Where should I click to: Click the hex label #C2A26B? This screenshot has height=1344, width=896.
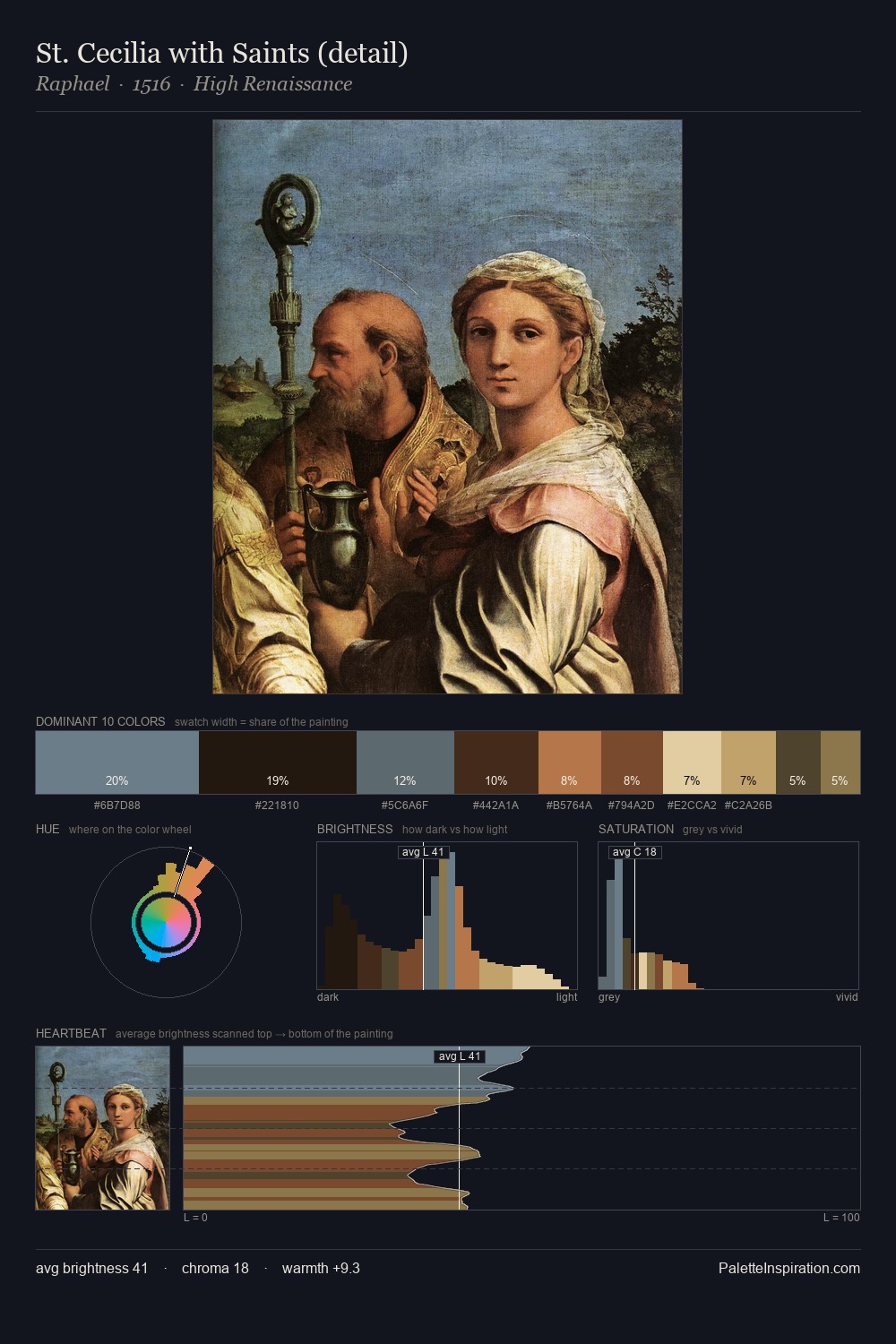point(748,805)
